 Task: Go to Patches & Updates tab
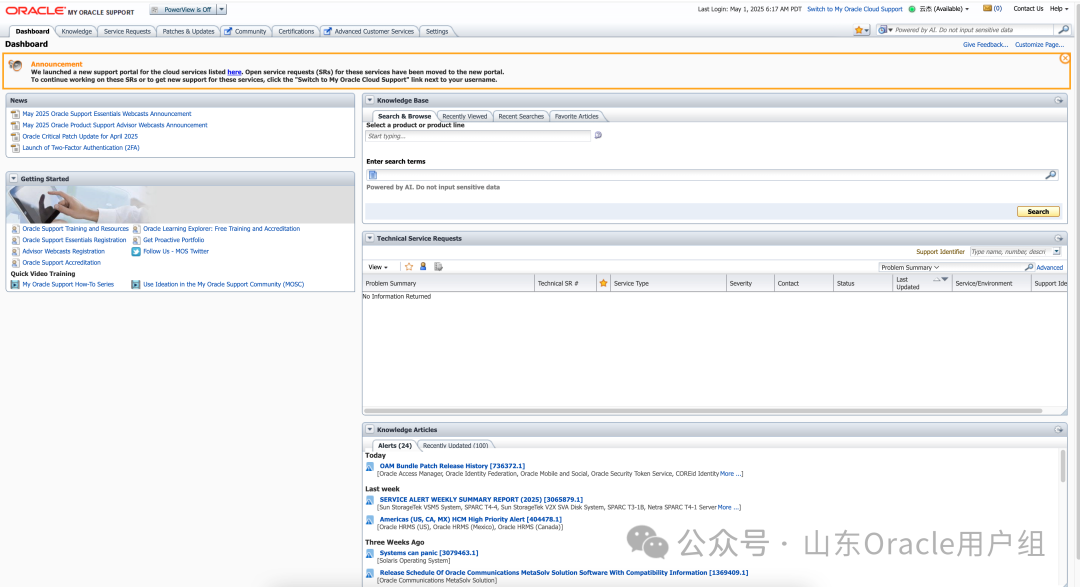click(188, 31)
